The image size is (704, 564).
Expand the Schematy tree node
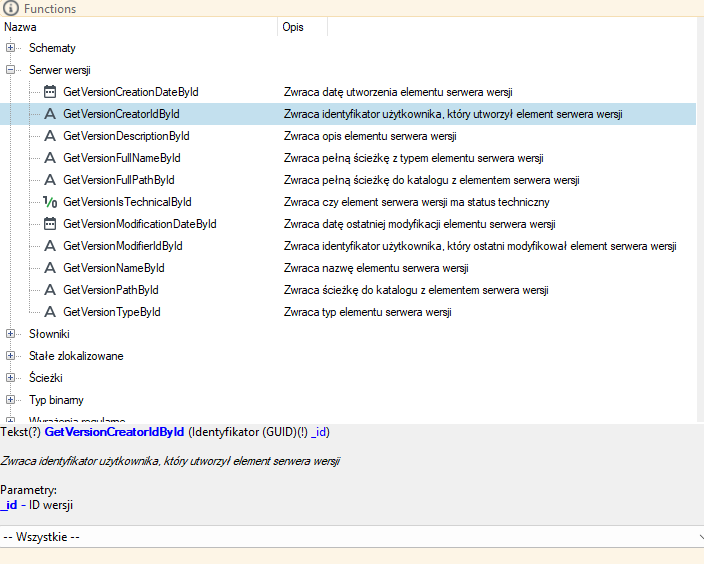click(10, 48)
